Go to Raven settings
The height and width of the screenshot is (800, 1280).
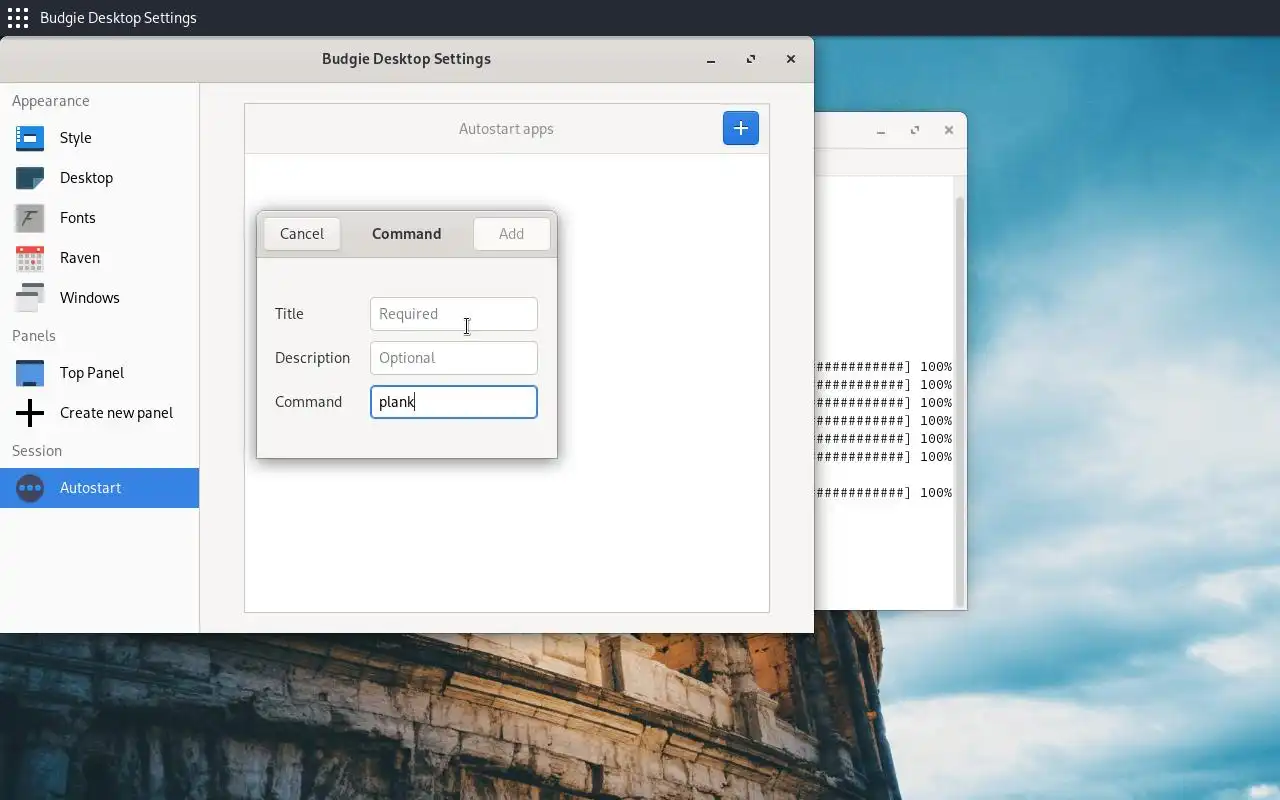(99, 258)
